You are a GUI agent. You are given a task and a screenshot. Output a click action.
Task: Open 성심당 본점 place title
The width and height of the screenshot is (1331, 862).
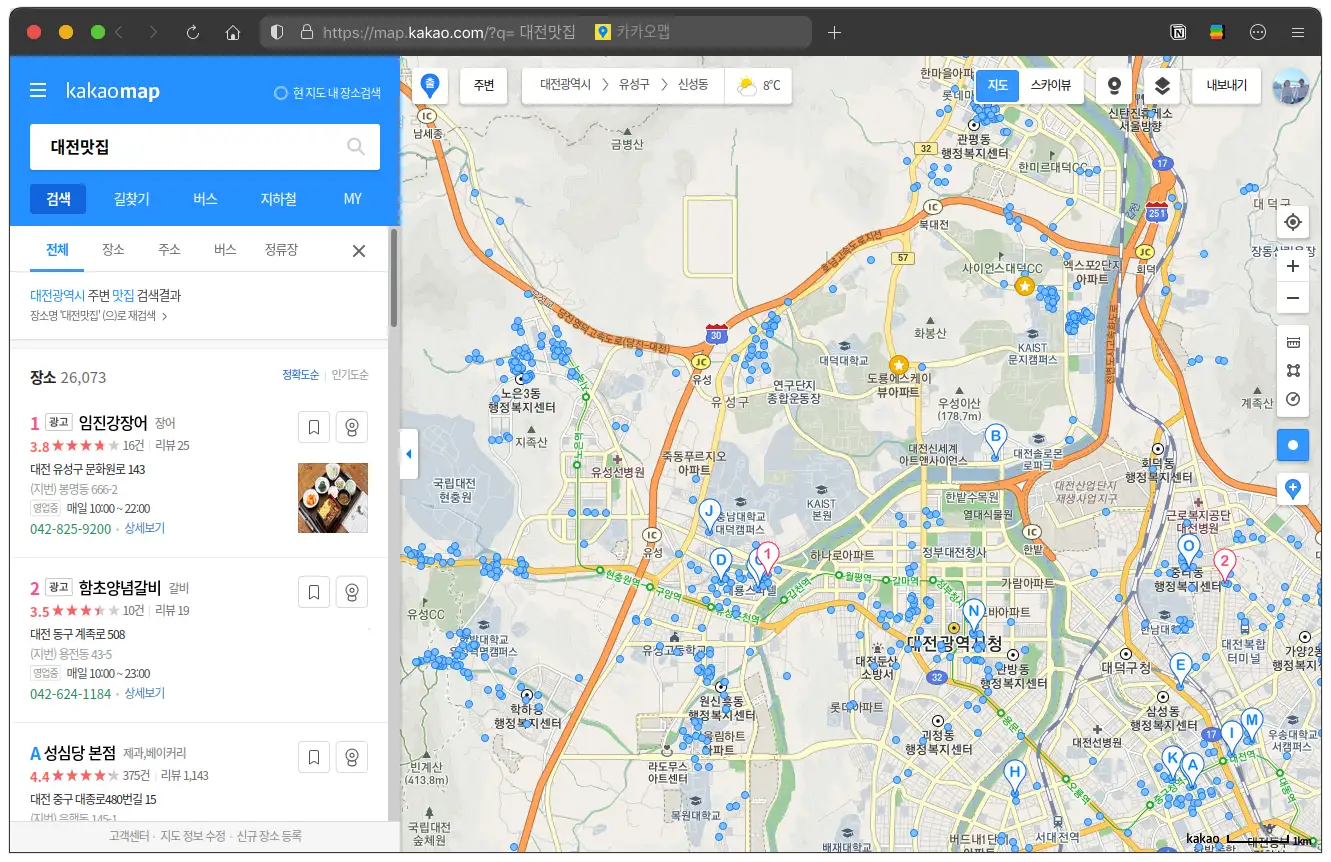coord(80,753)
